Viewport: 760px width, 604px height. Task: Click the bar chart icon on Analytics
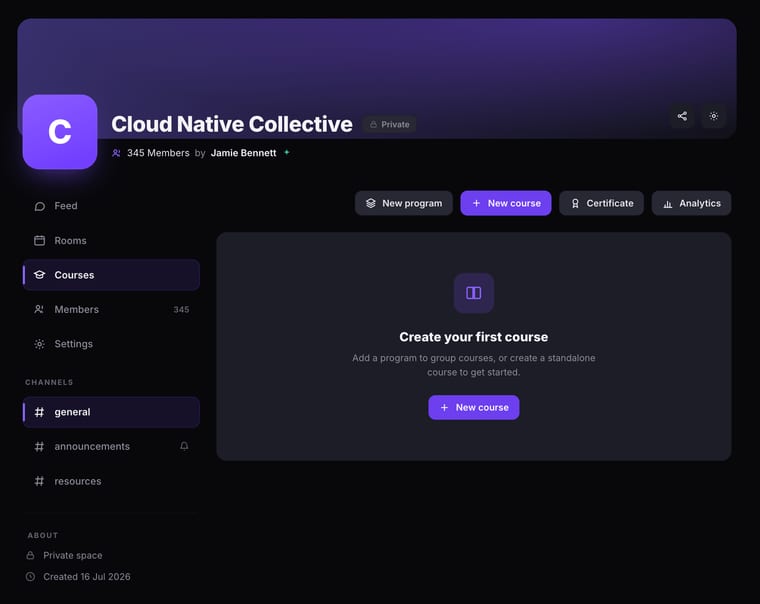tap(668, 204)
